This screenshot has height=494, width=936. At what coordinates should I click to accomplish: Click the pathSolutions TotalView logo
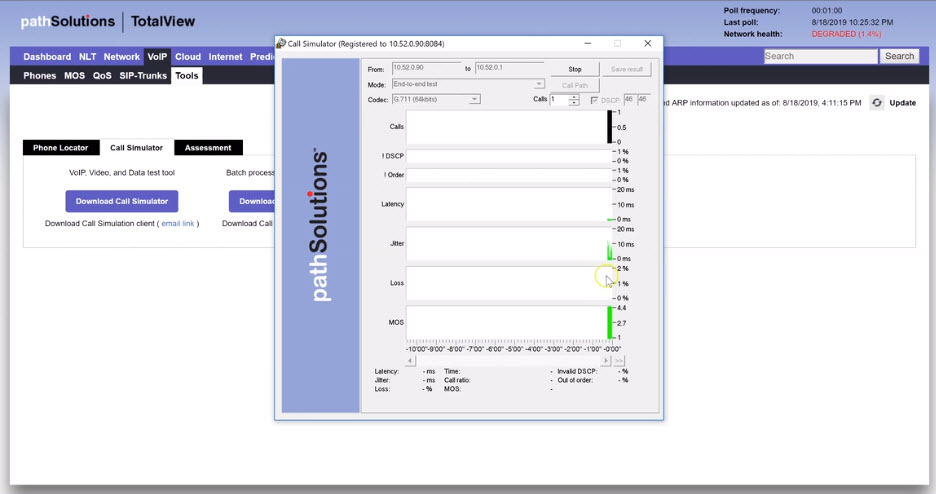pos(108,21)
